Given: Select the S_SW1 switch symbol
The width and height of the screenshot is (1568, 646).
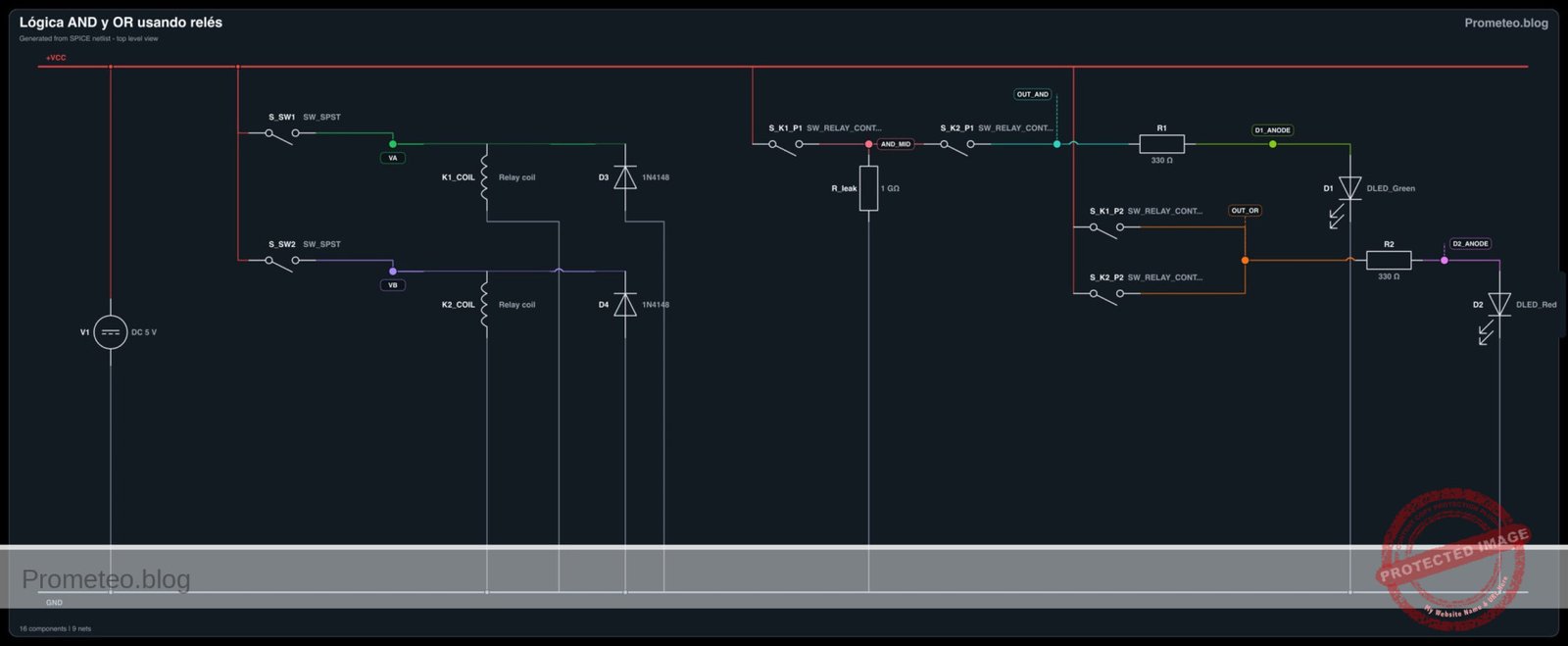Looking at the screenshot, I should coord(282,135).
